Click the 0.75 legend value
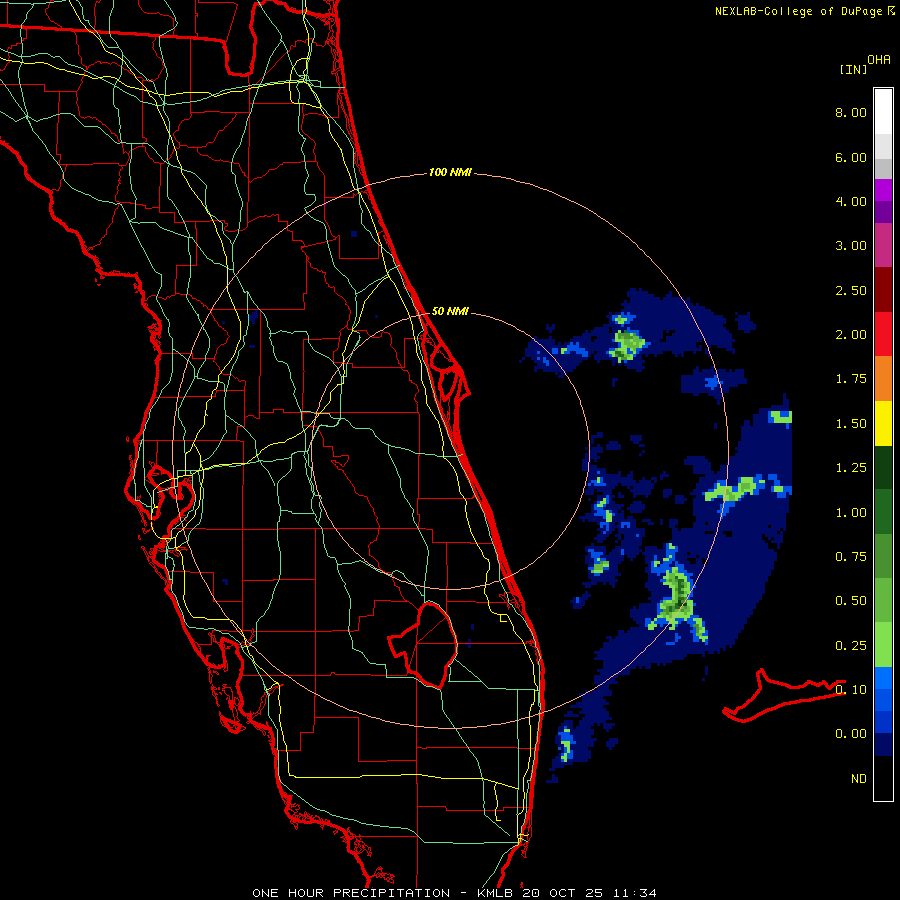This screenshot has height=900, width=900. pos(851,557)
